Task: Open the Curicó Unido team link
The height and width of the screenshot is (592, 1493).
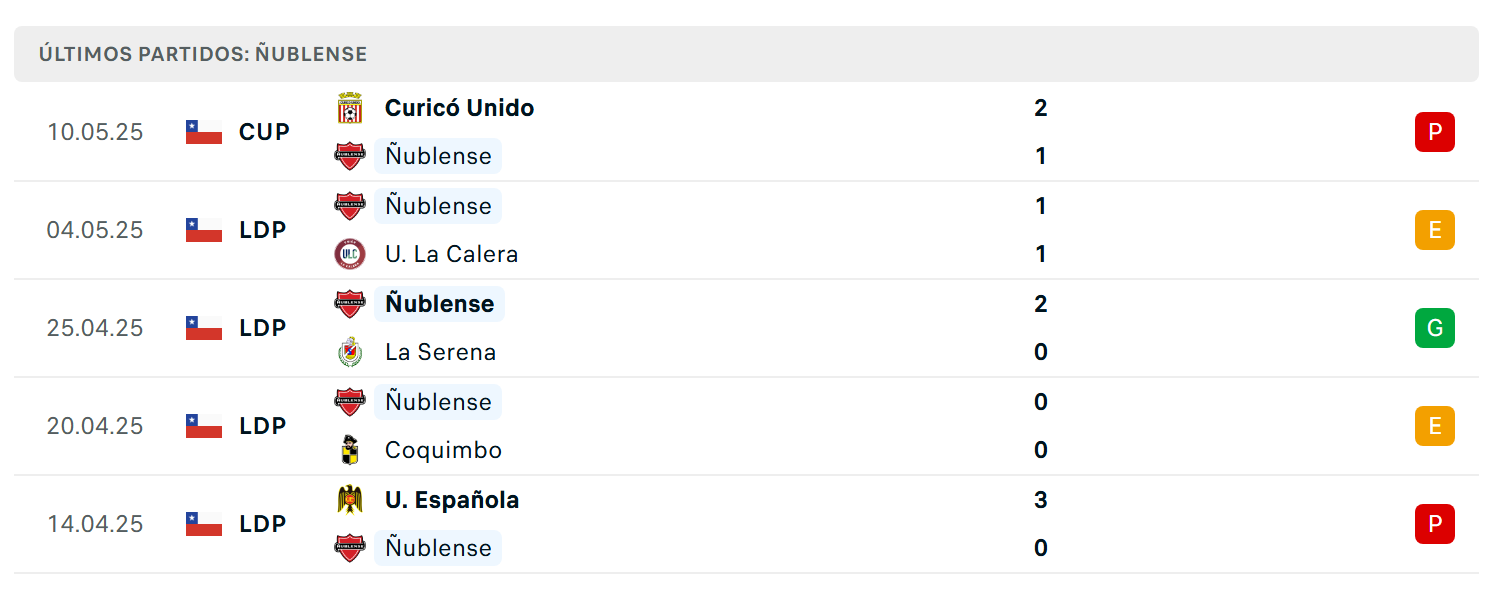Action: [x=459, y=108]
